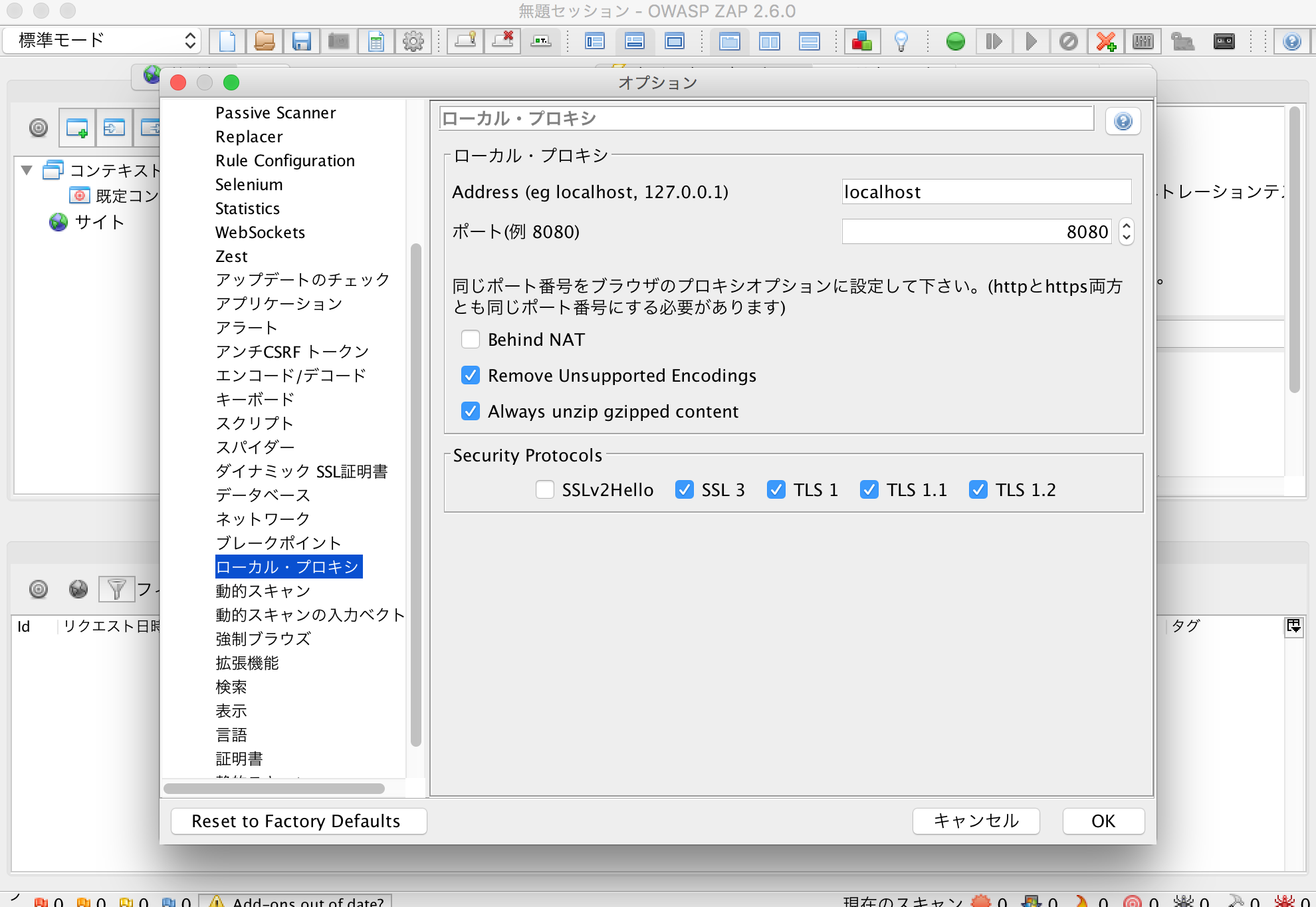Collapse the コンテキスト tree node

point(25,171)
